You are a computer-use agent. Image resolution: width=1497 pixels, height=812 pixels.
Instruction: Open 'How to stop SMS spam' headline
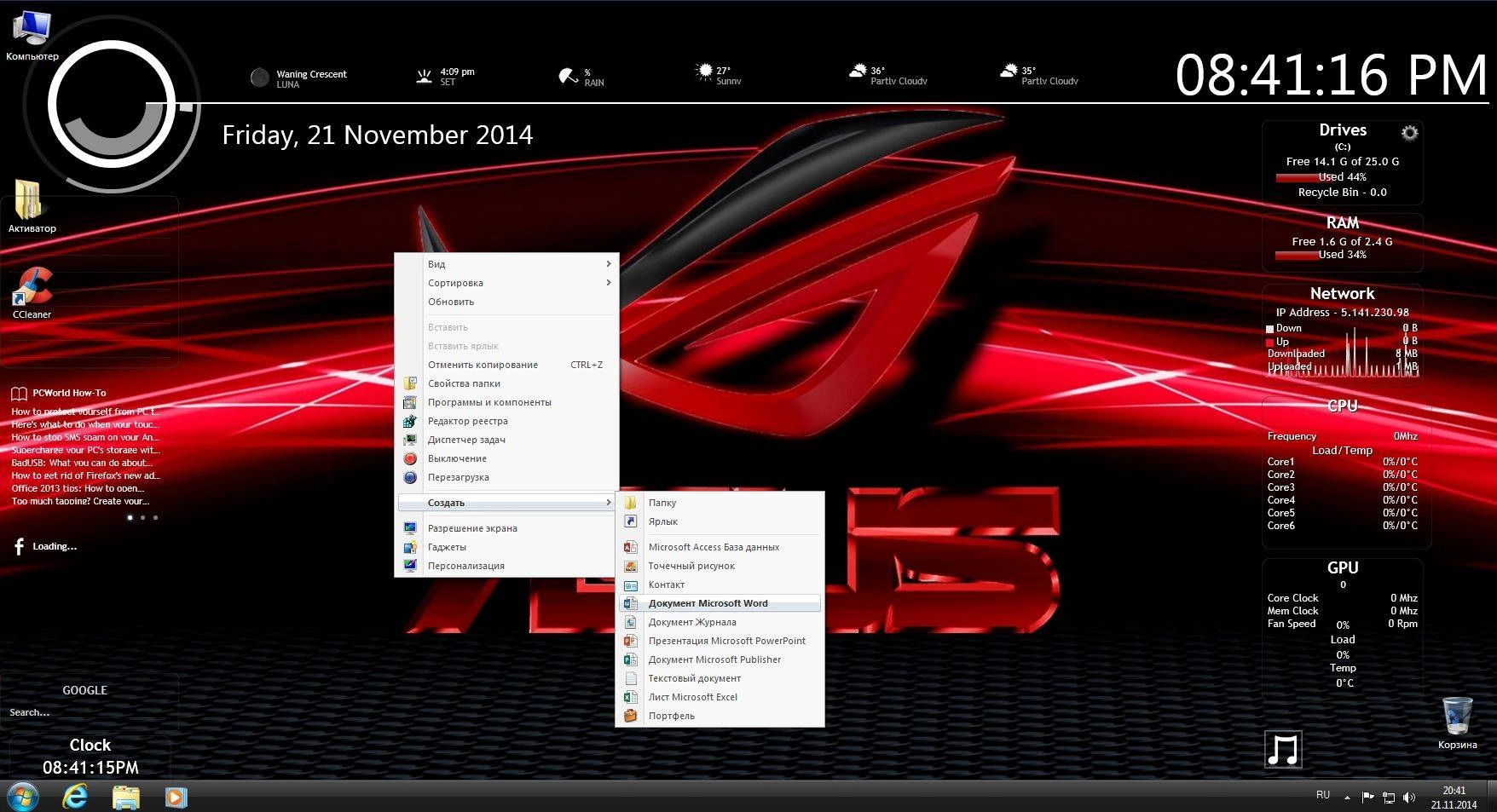point(85,437)
